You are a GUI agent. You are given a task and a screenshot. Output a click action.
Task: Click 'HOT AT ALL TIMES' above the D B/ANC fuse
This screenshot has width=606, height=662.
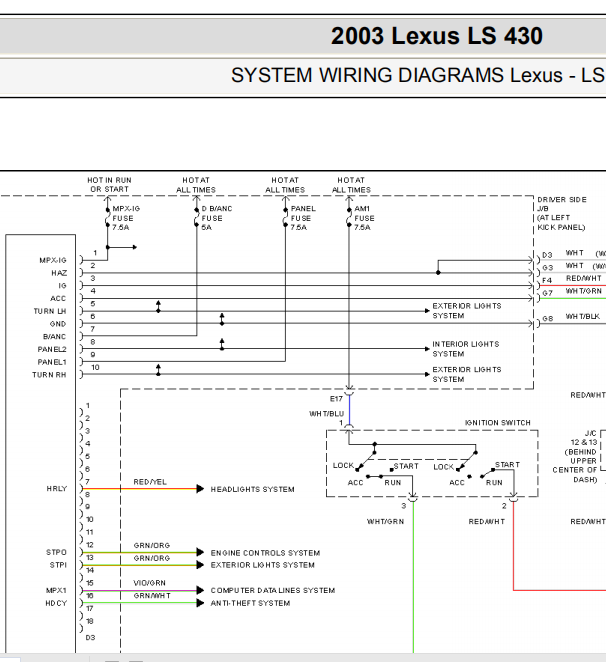click(x=196, y=185)
